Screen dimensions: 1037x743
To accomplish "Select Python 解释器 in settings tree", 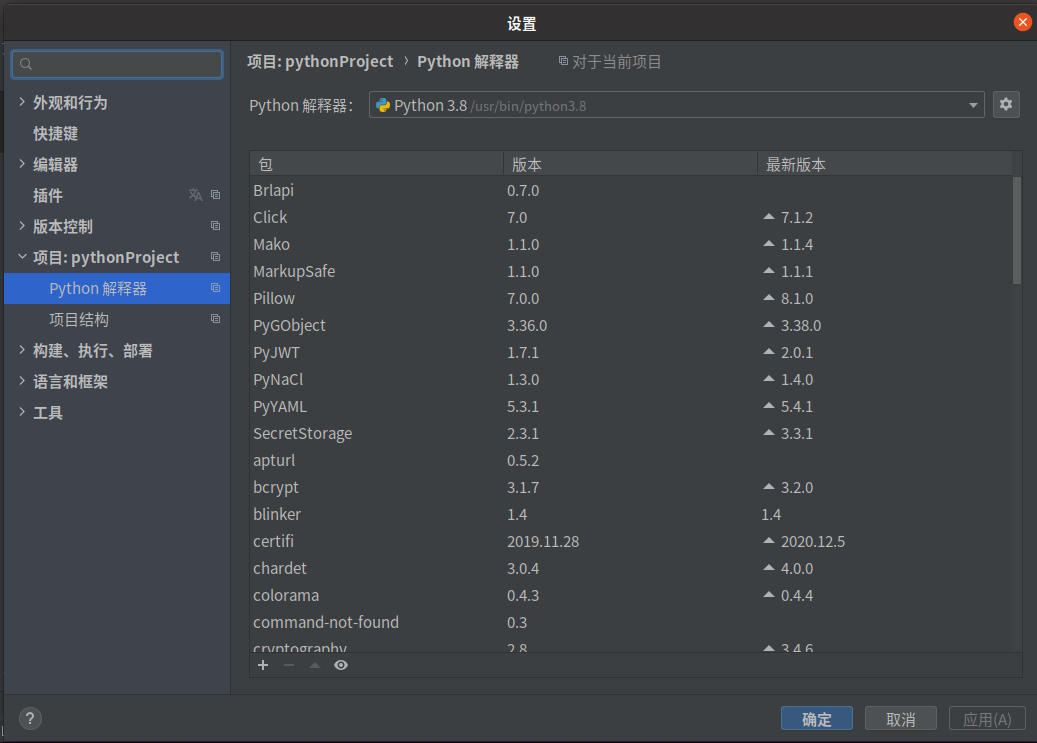I will tap(116, 288).
